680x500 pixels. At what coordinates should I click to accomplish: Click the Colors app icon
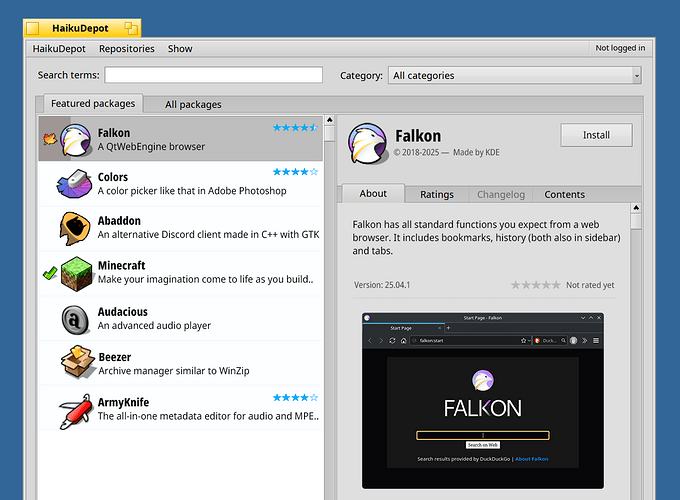point(75,184)
